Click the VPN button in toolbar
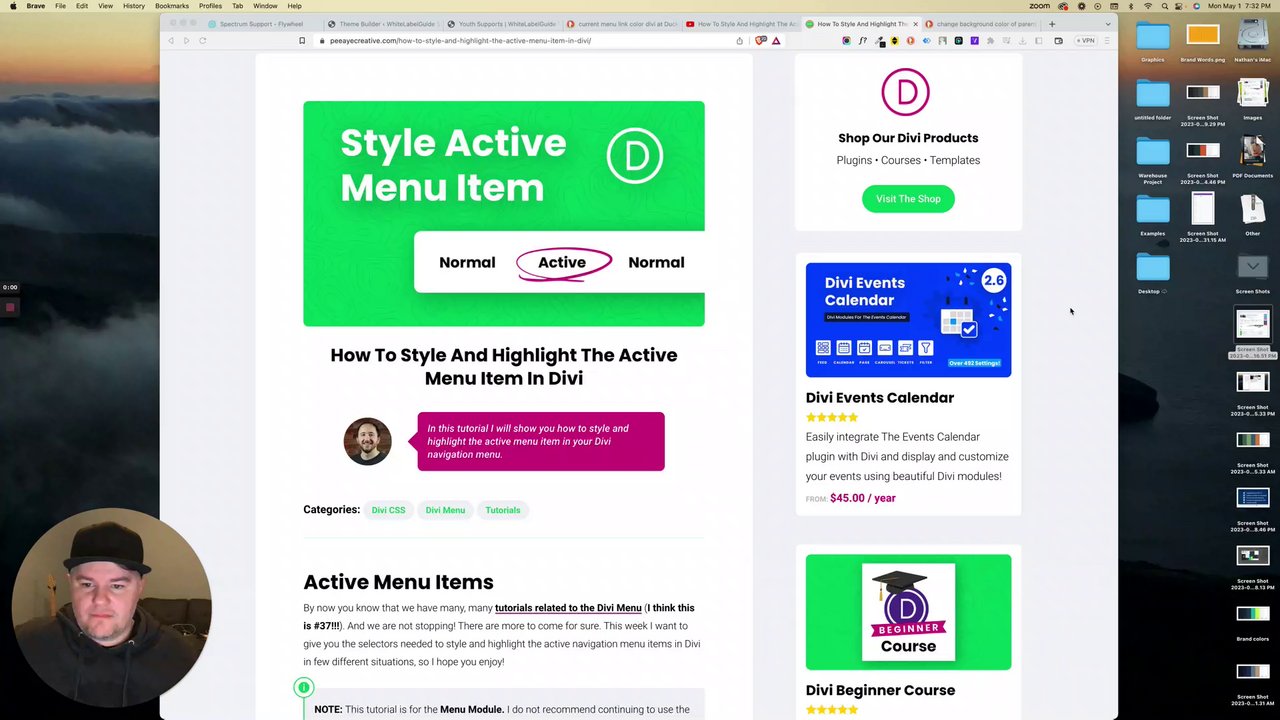 tap(1086, 41)
